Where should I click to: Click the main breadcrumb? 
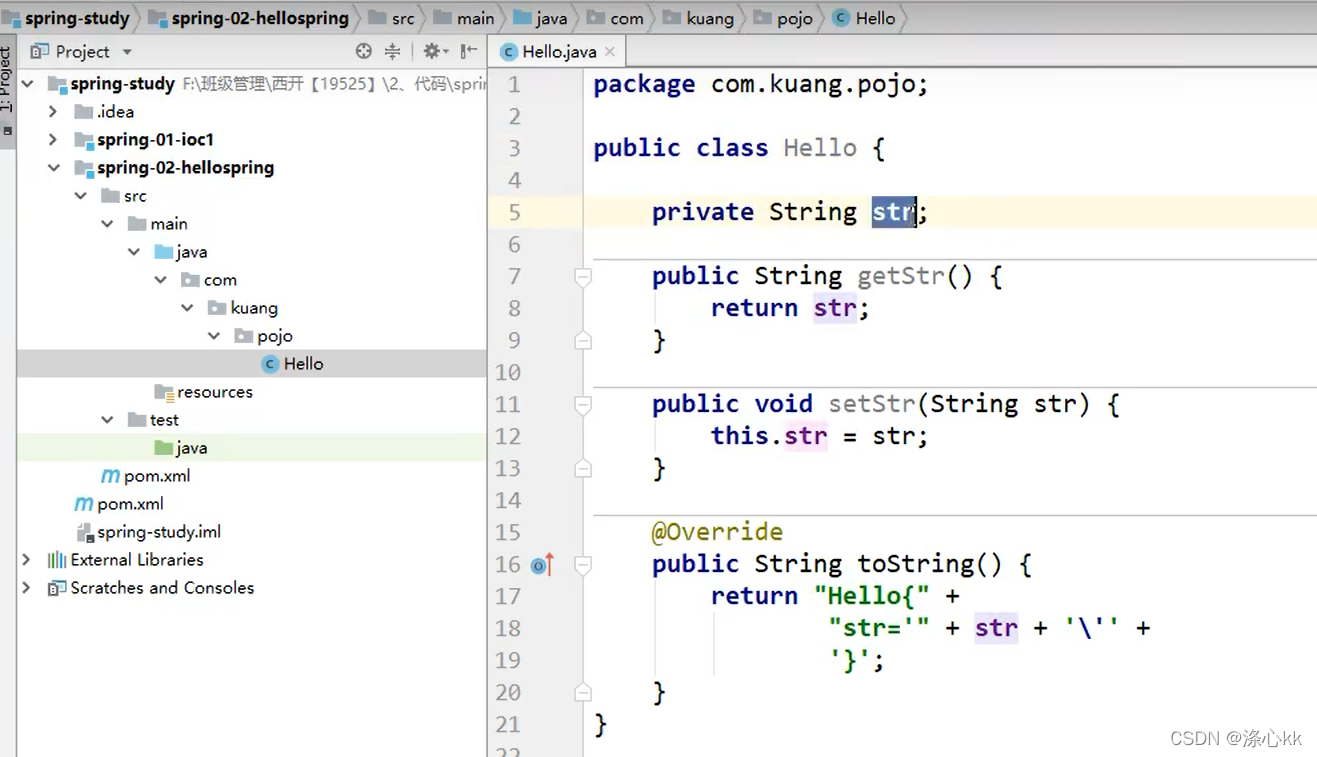(x=464, y=18)
